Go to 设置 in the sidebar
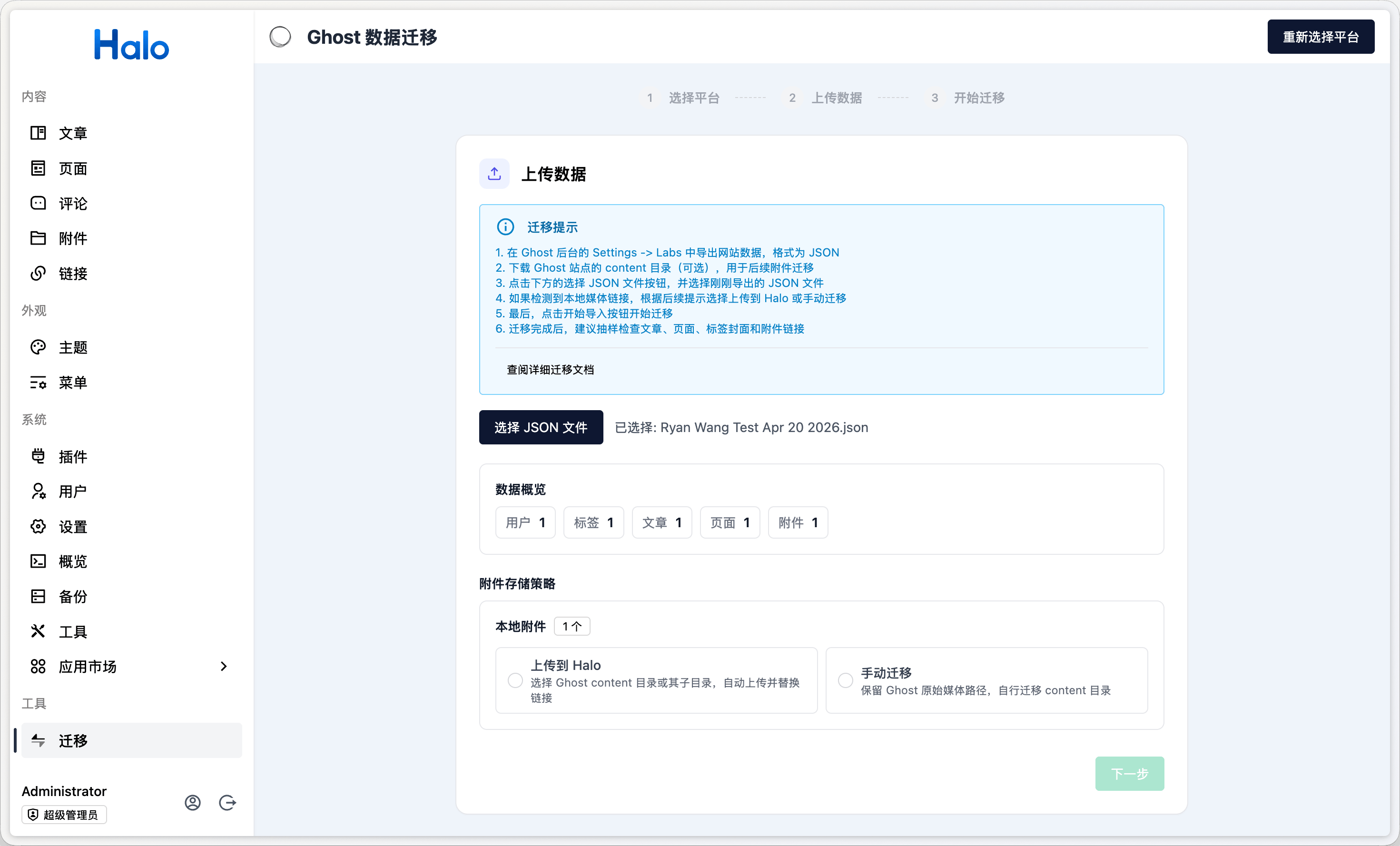This screenshot has width=1400, height=846. tap(73, 527)
